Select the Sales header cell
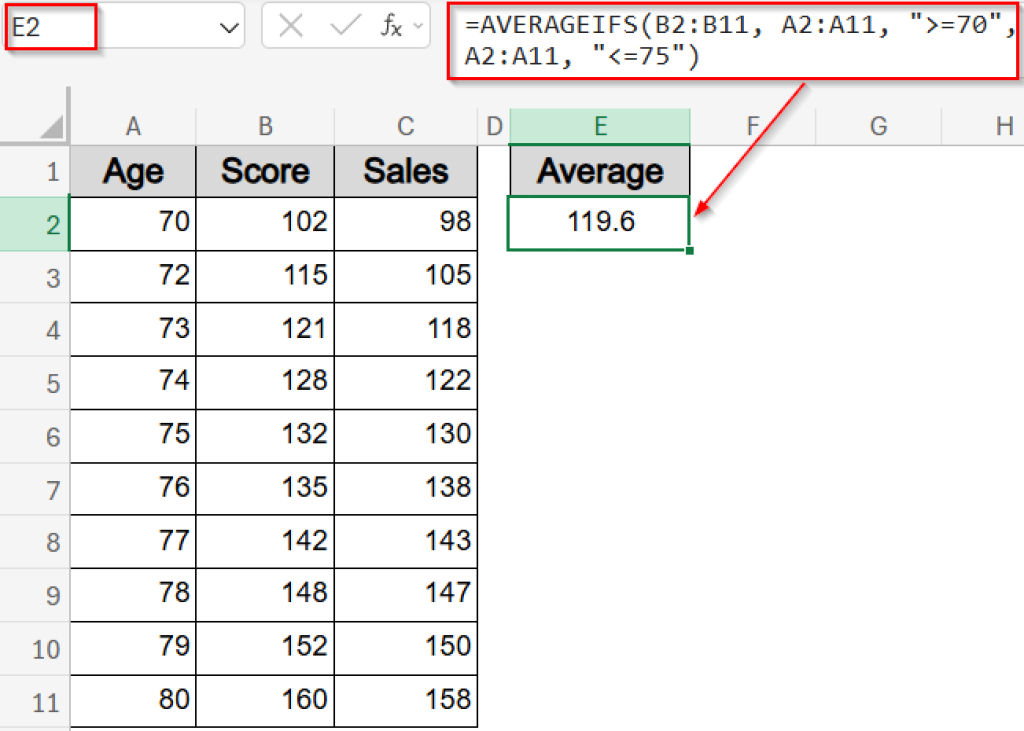 [x=405, y=171]
